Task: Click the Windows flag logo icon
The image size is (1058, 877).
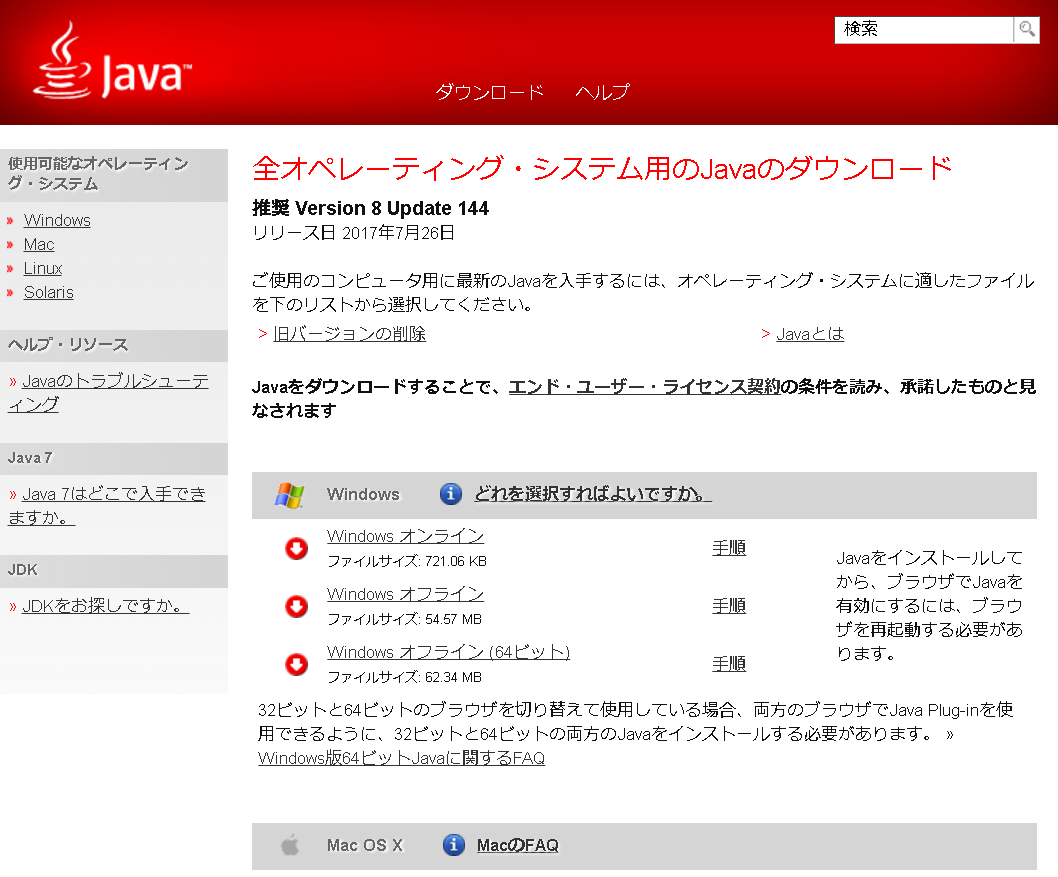Action: coord(289,495)
